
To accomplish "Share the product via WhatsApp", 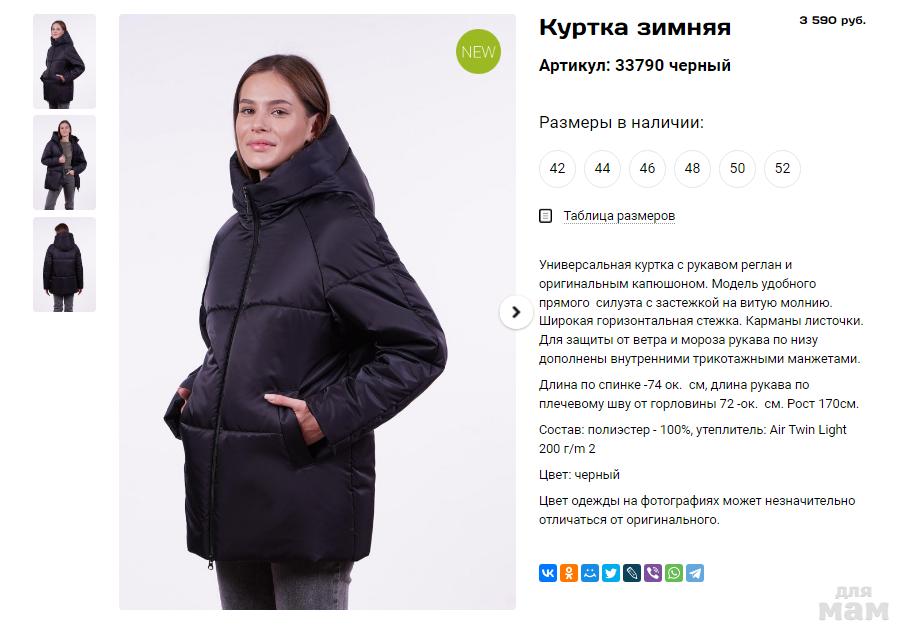I will 674,573.
